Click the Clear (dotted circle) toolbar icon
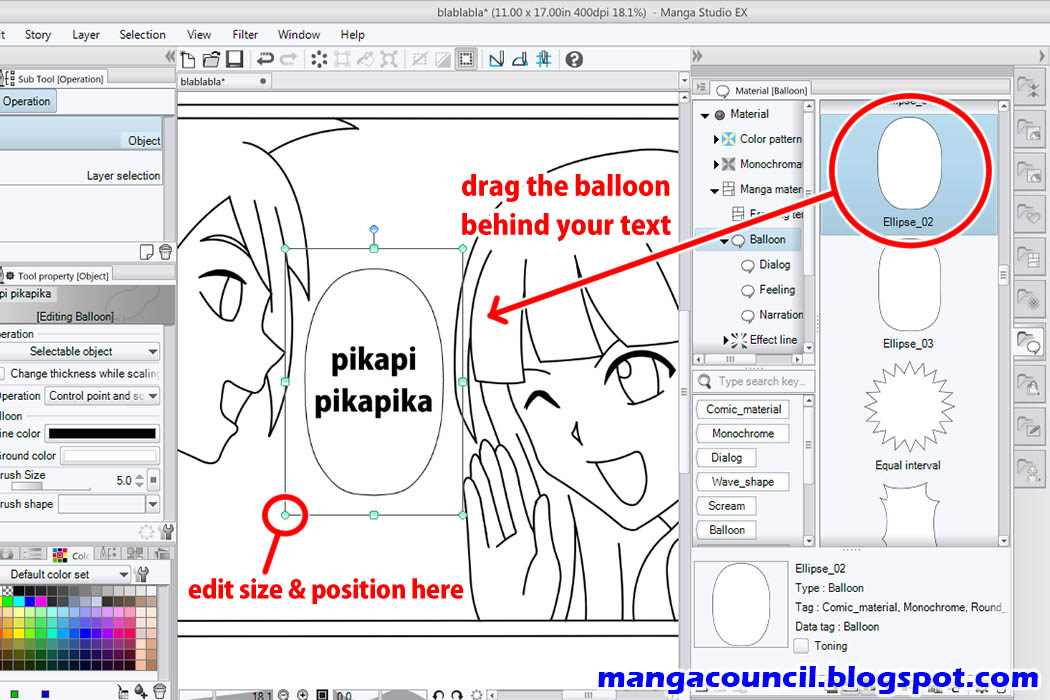Screen dimensions: 1050x700 (319, 60)
